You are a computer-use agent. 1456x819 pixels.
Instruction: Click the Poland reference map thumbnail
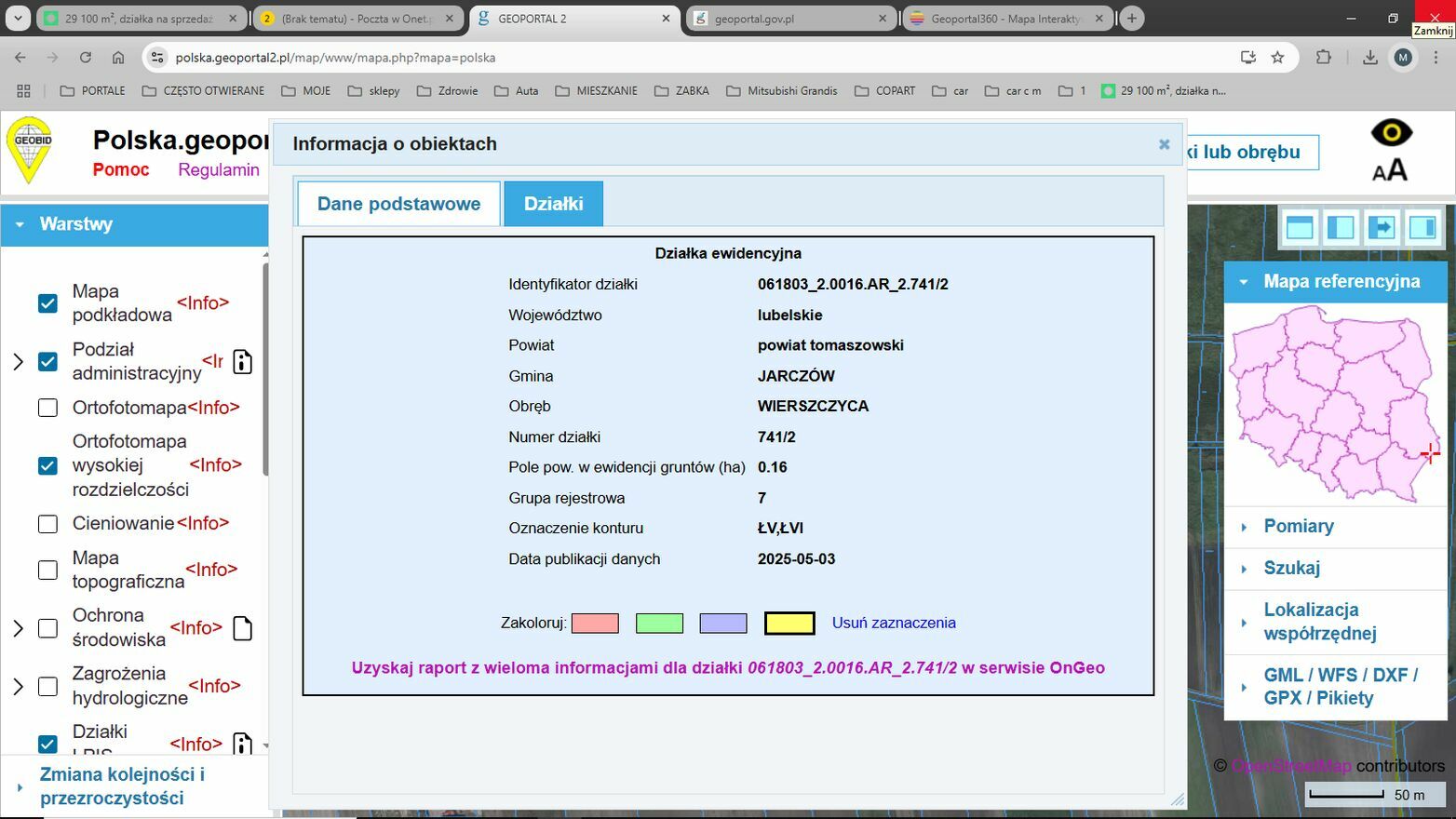[1335, 404]
